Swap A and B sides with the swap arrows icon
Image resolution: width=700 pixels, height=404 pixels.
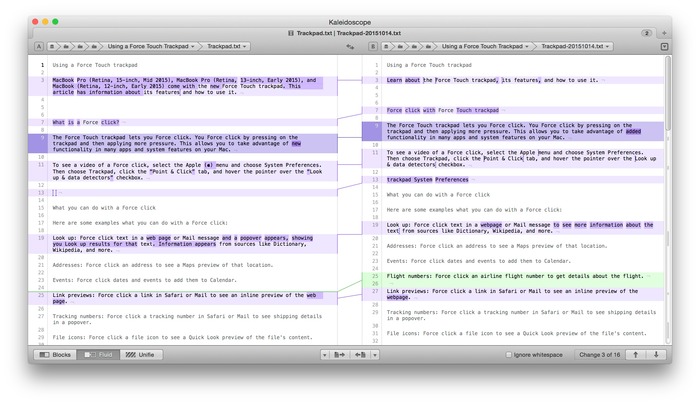tap(350, 46)
